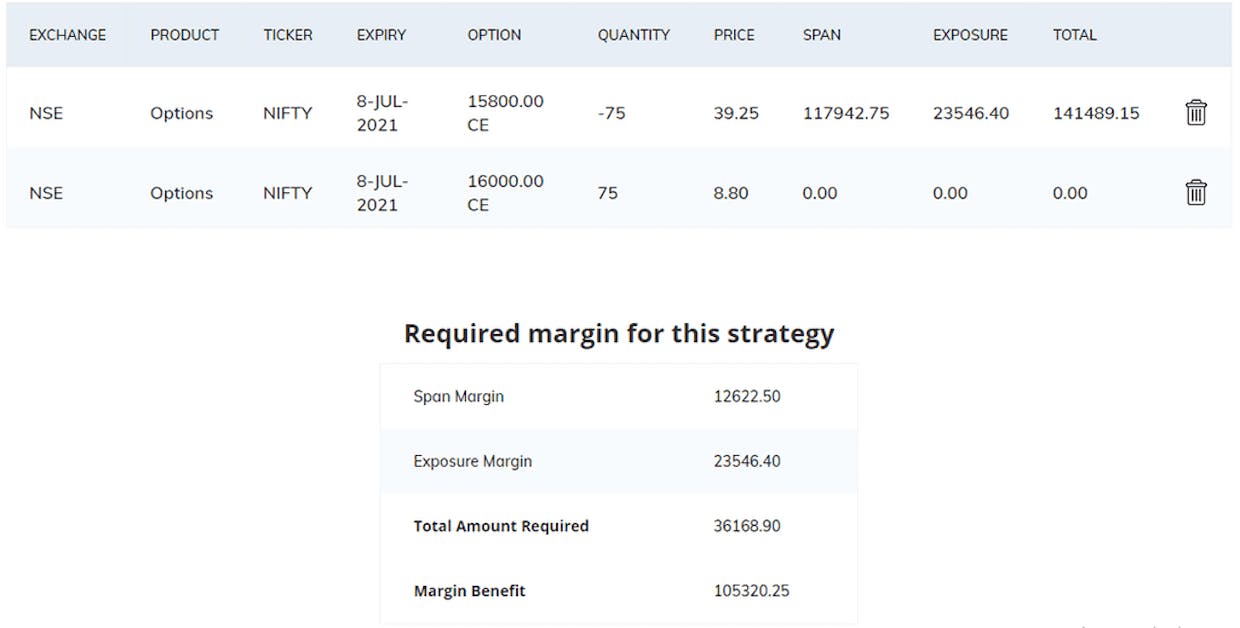
Task: Click the OPTION column header
Action: point(494,35)
